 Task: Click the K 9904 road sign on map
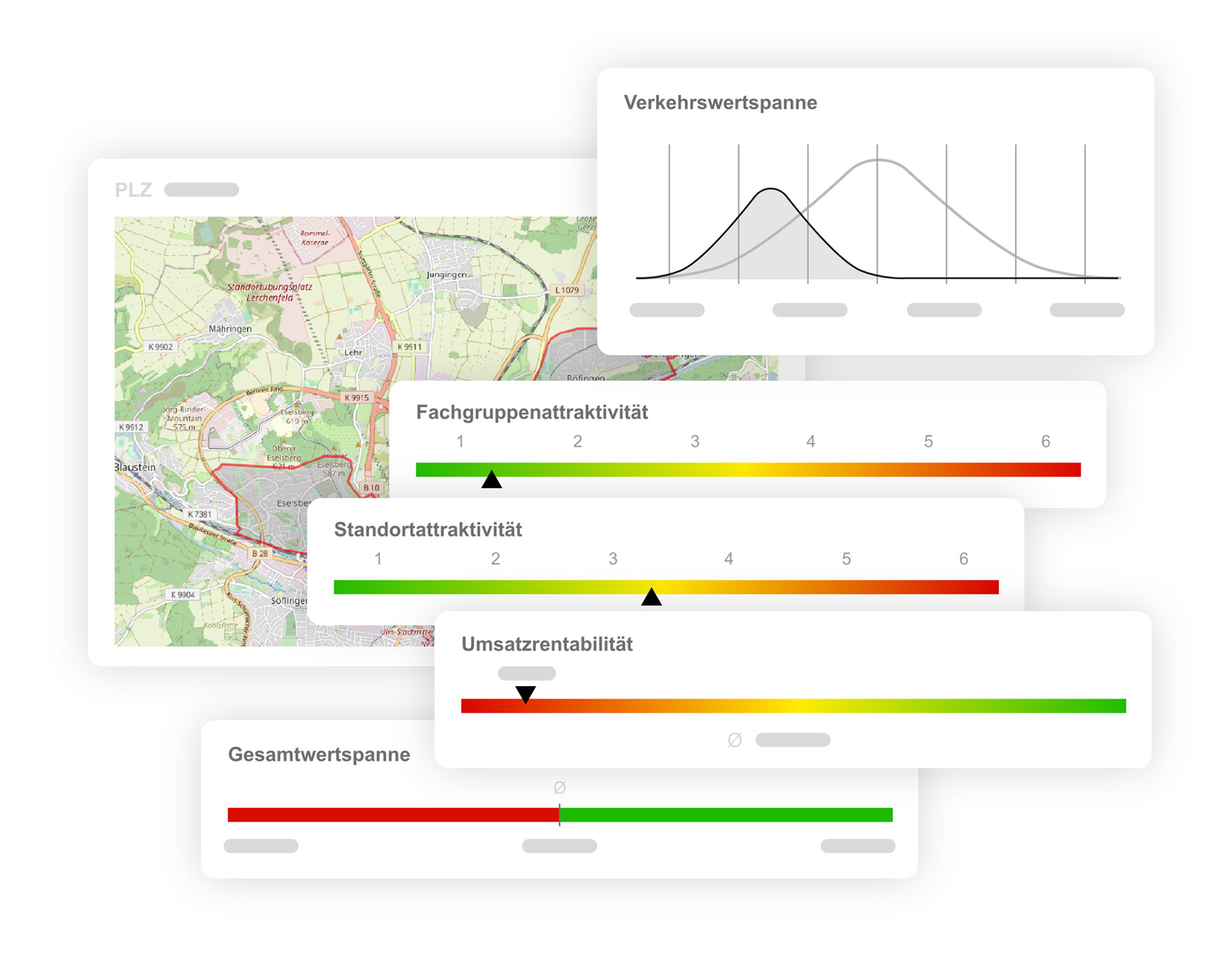pos(183,594)
